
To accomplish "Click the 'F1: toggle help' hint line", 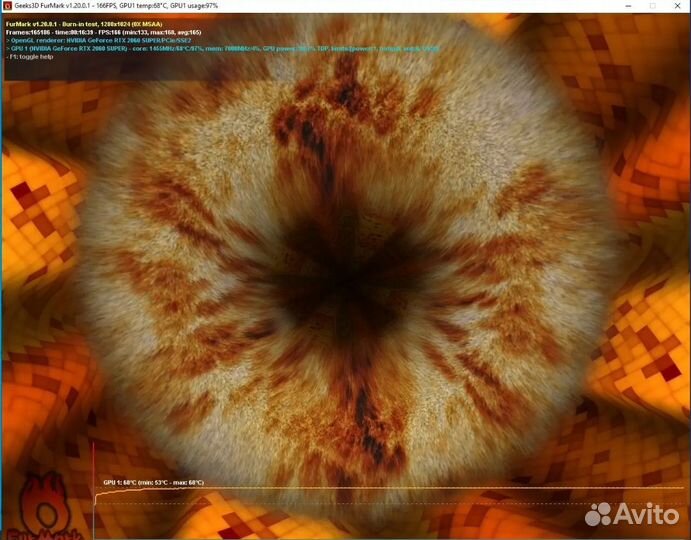I will click(30, 56).
